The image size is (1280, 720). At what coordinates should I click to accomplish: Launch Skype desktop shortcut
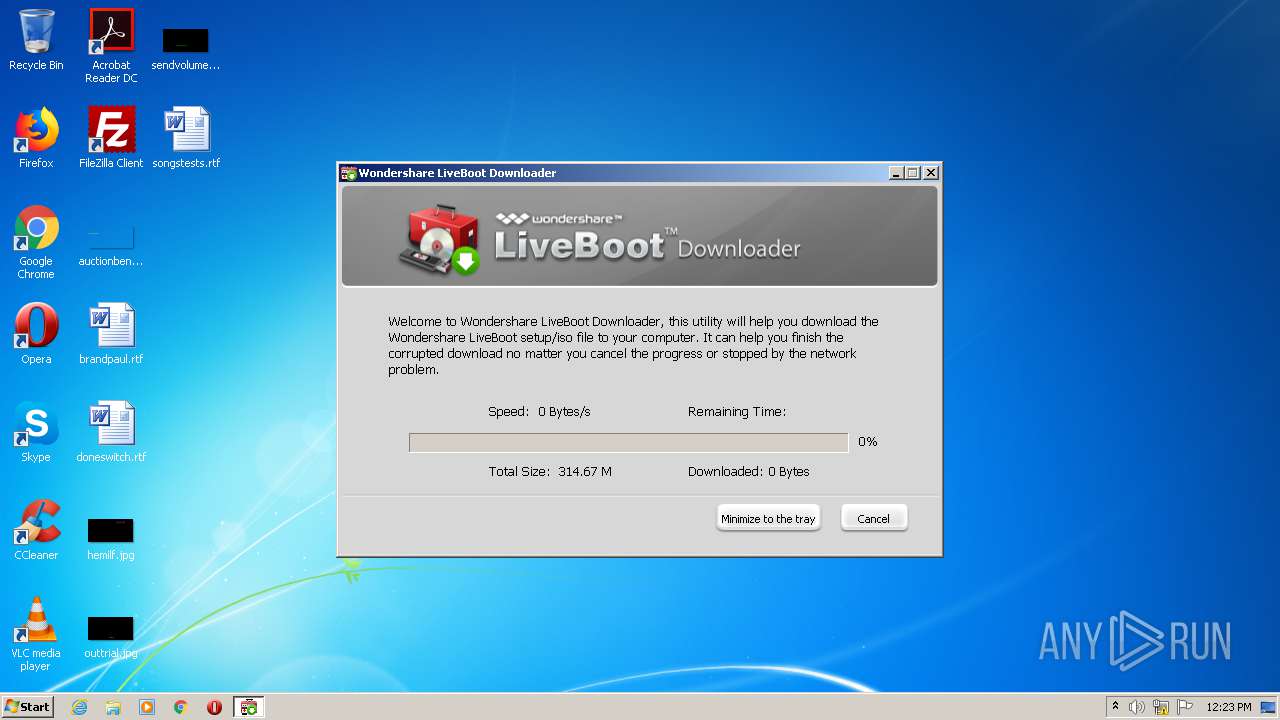pos(36,432)
